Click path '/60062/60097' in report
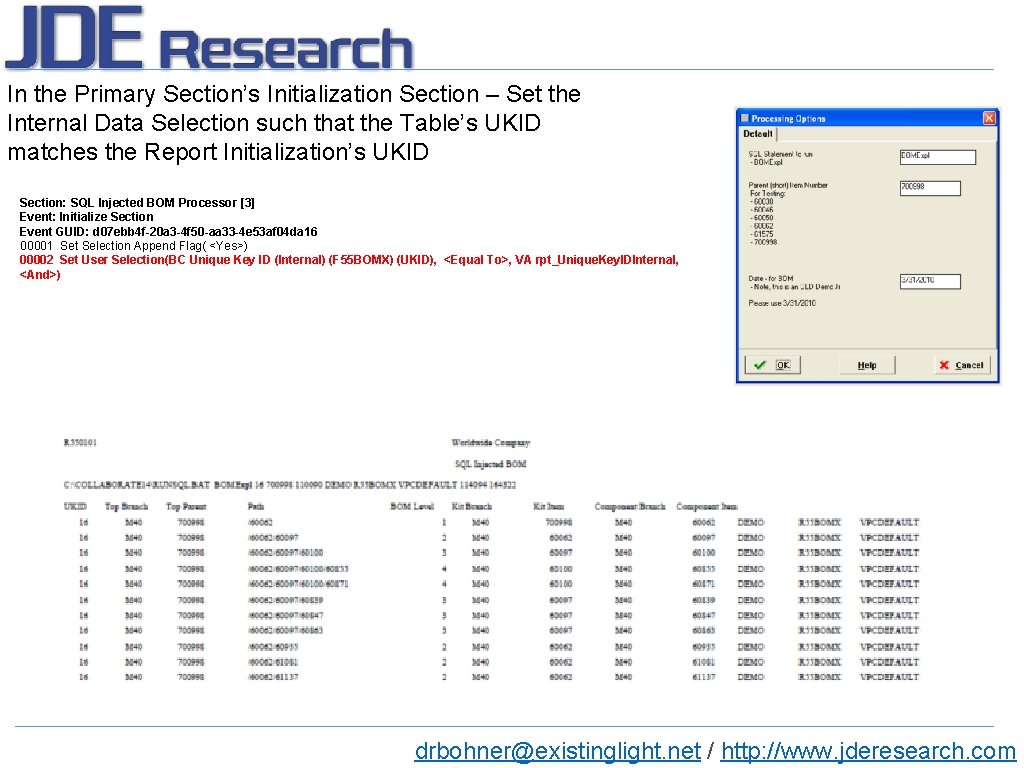 coord(273,537)
